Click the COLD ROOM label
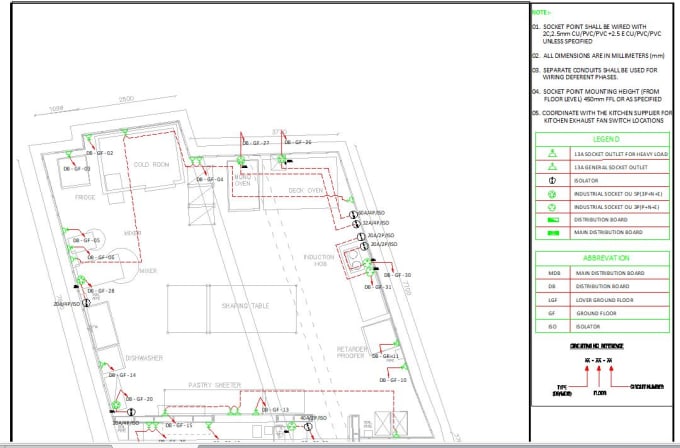Image resolution: width=680 pixels, height=448 pixels. pyautogui.click(x=151, y=164)
